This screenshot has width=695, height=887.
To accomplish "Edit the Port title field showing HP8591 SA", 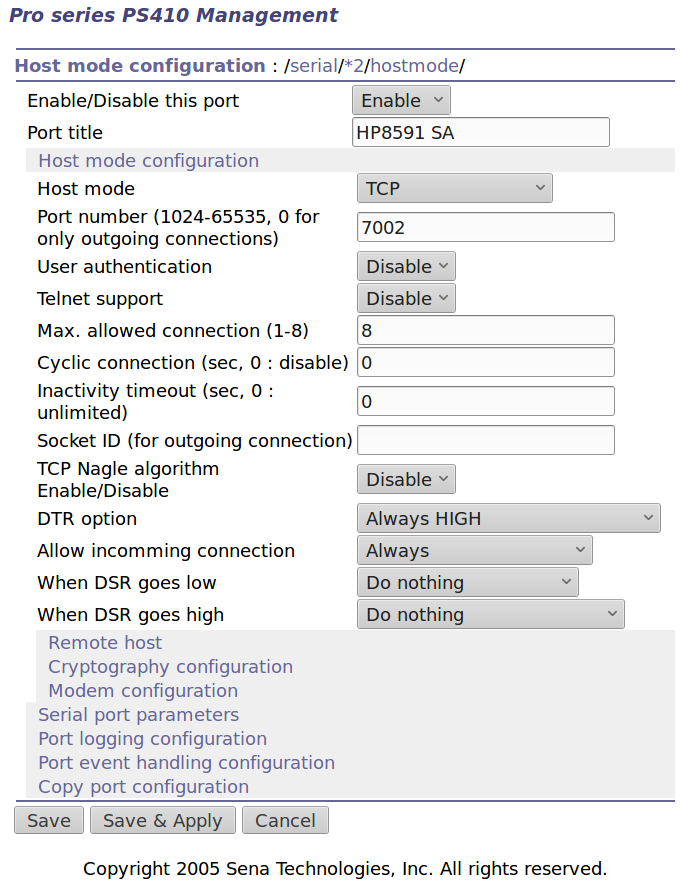I will coord(480,132).
